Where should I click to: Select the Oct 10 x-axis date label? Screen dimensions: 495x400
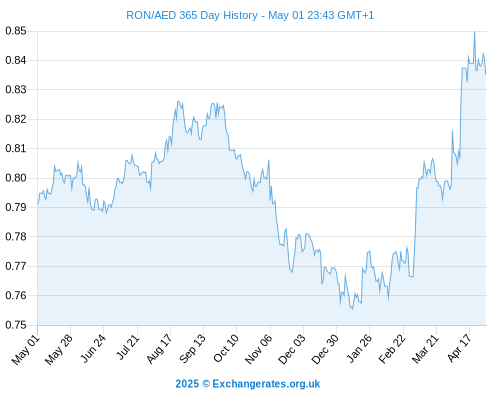226,349
